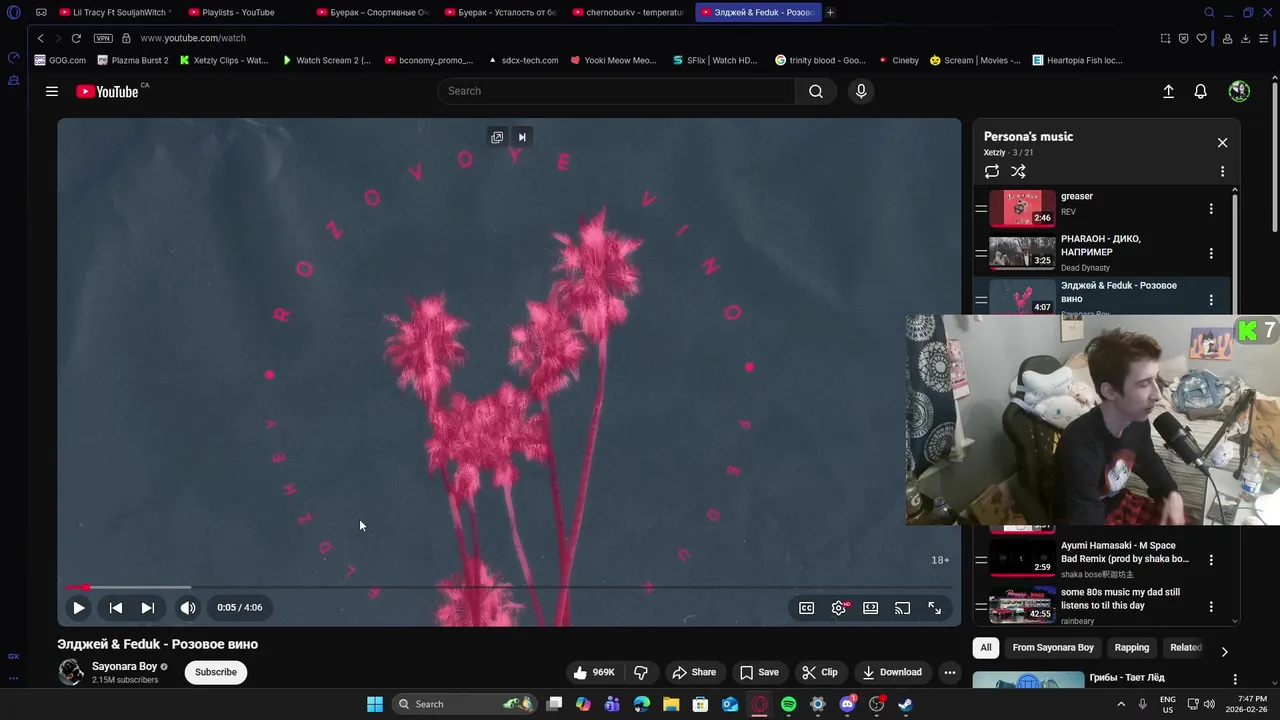This screenshot has height=720, width=1280.
Task: Mute the video volume
Action: (x=188, y=607)
